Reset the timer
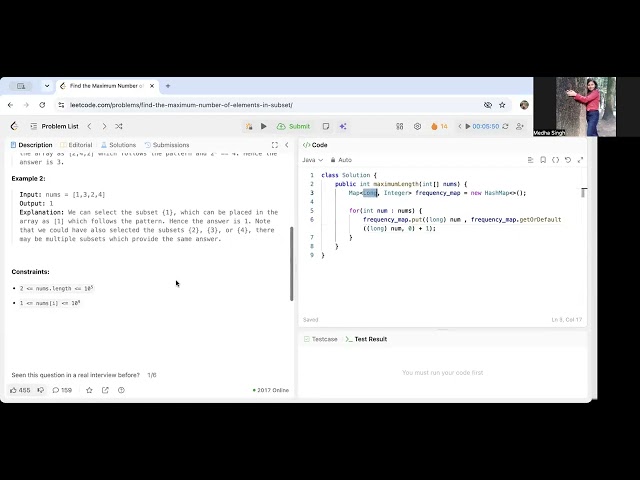640x480 pixels. pyautogui.click(x=505, y=127)
